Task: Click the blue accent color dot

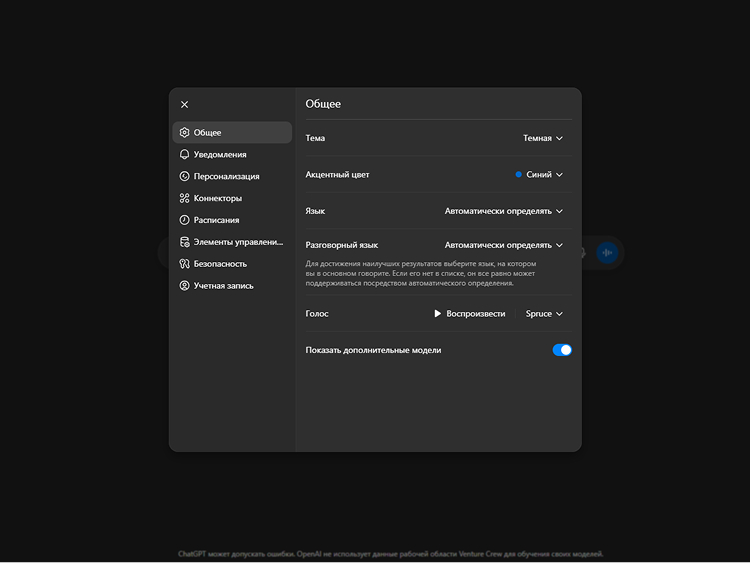Action: pyautogui.click(x=518, y=175)
